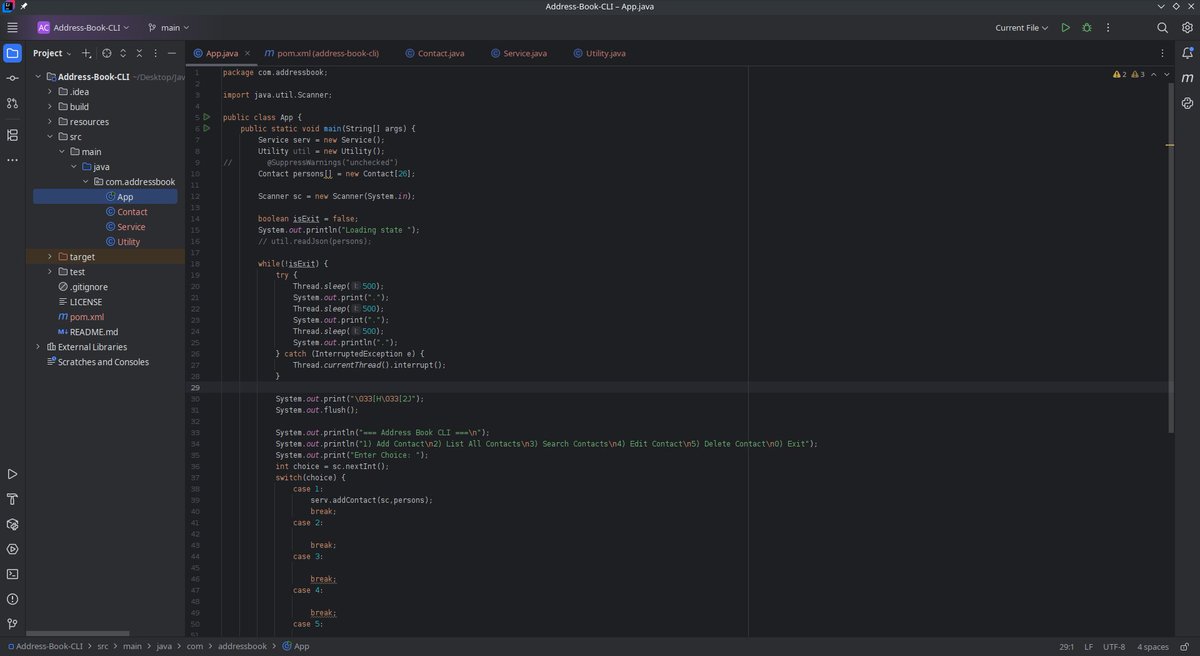1200x656 pixels.
Task: Expand the resources folder
Action: (x=50, y=121)
